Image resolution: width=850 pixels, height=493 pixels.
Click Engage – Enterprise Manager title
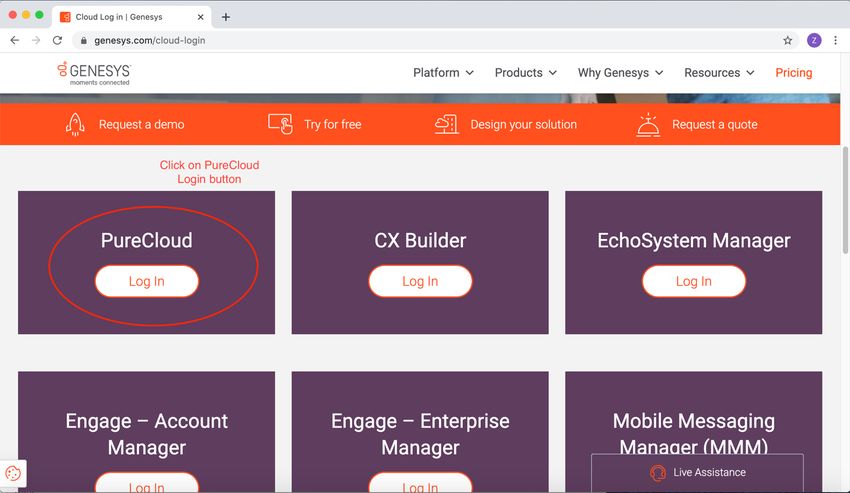(420, 434)
